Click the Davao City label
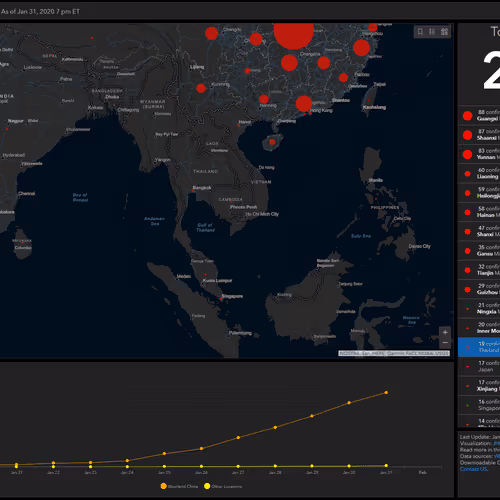Image resolution: width=500 pixels, height=500 pixels. pos(420,246)
